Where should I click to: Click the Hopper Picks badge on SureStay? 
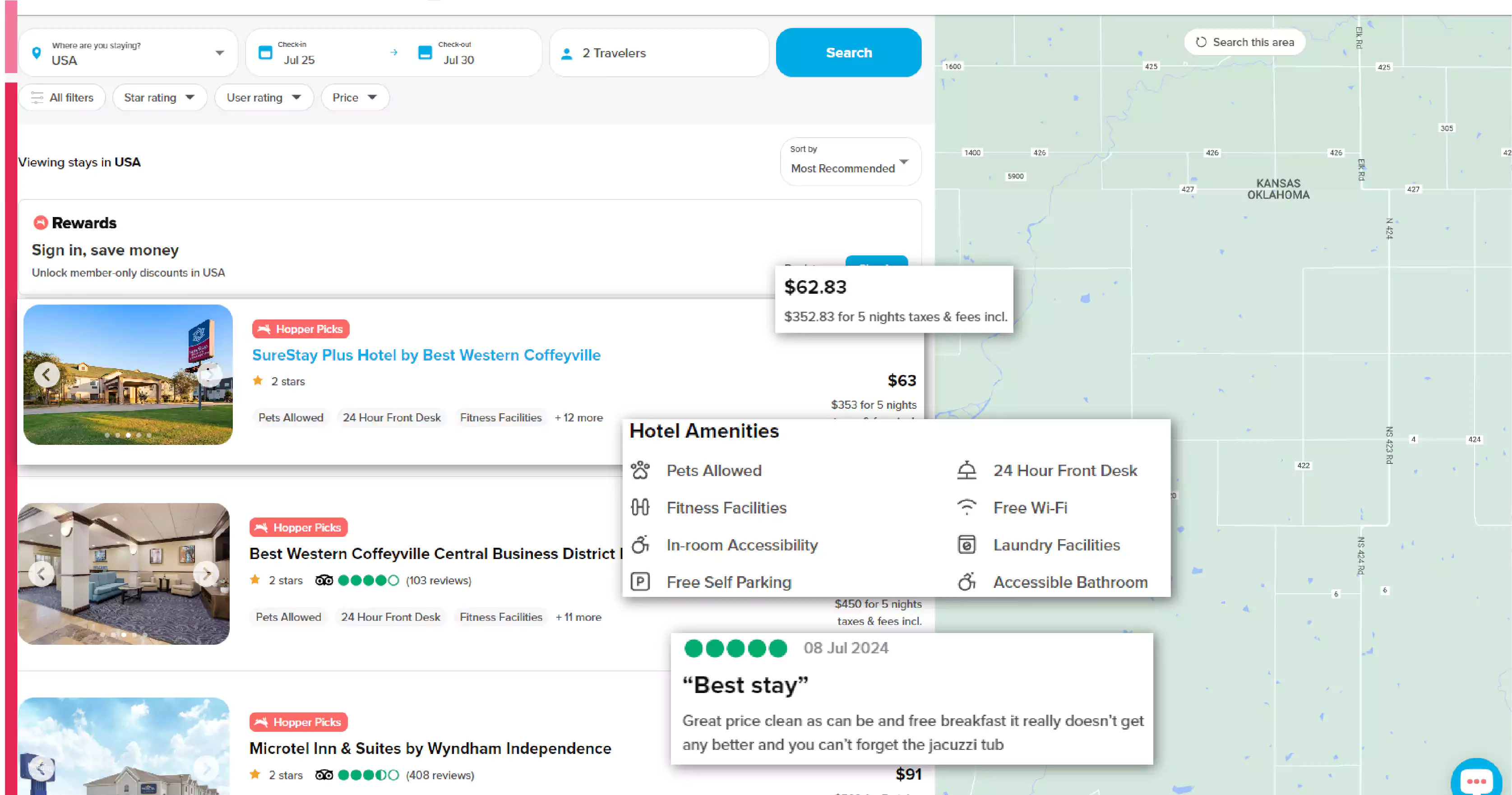301,329
